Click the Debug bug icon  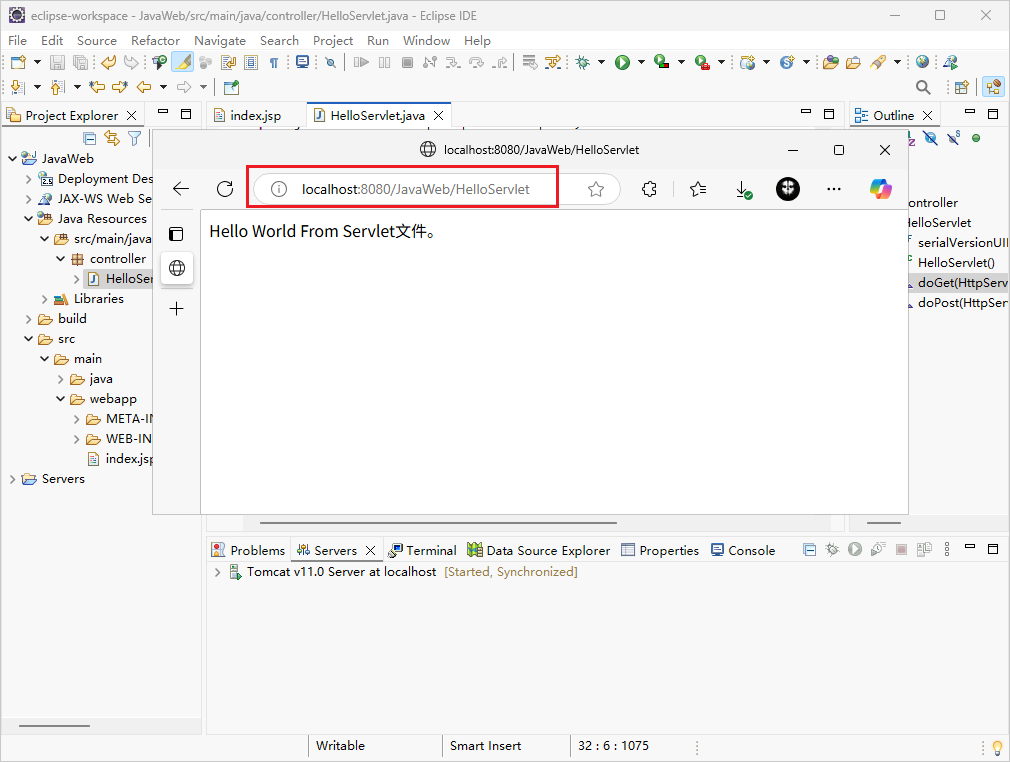tap(582, 62)
